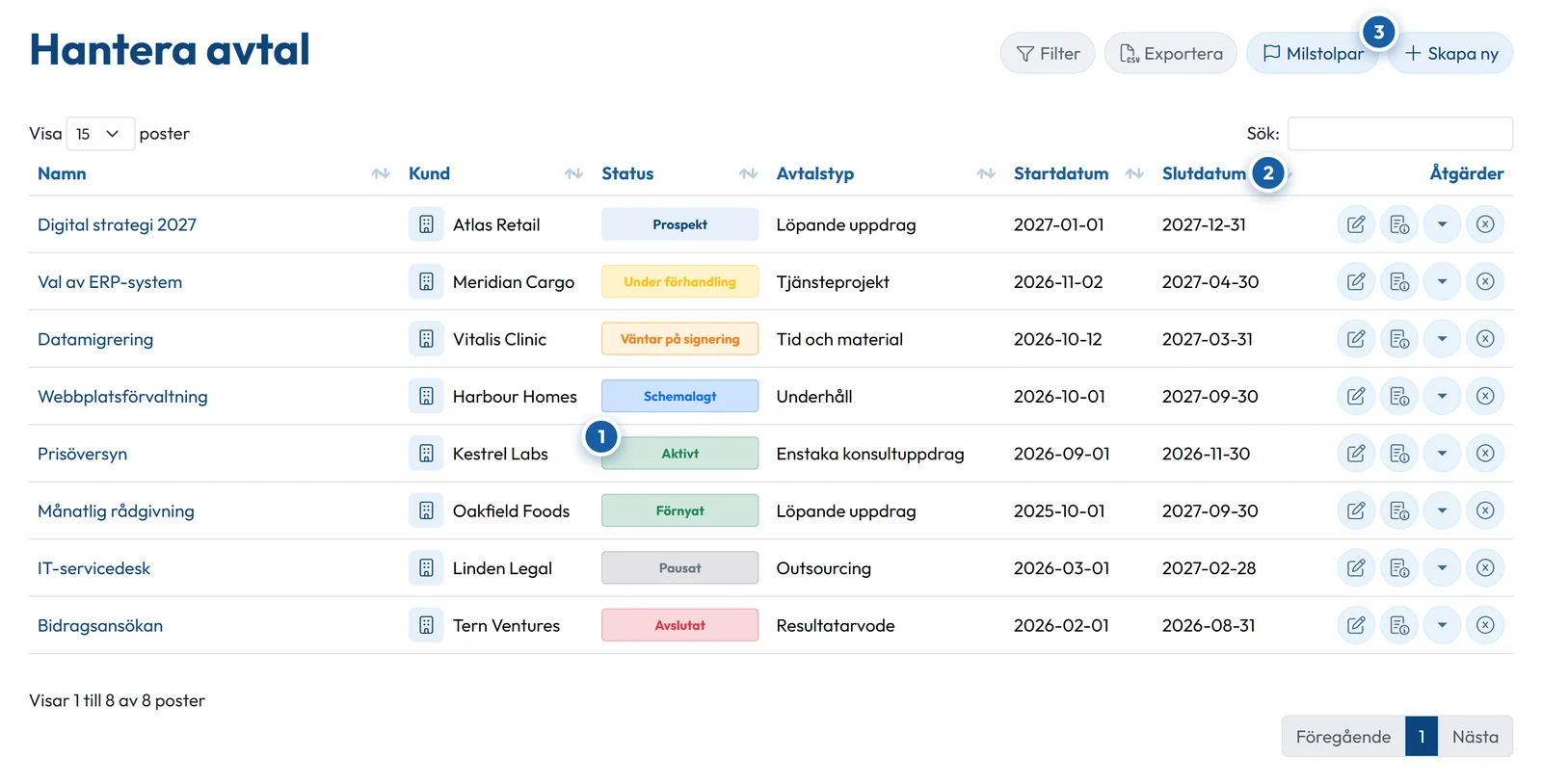Open the rows-per-page dropdown showing 15
The width and height of the screenshot is (1542, 784).
click(x=100, y=134)
